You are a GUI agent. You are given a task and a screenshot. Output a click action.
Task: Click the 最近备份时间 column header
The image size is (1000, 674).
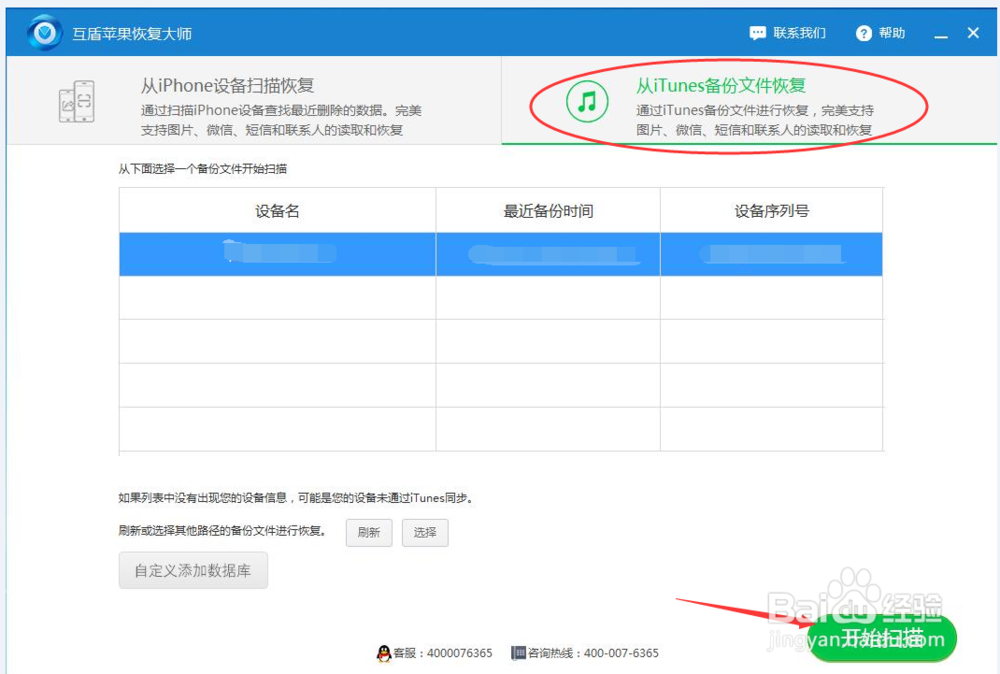point(547,210)
